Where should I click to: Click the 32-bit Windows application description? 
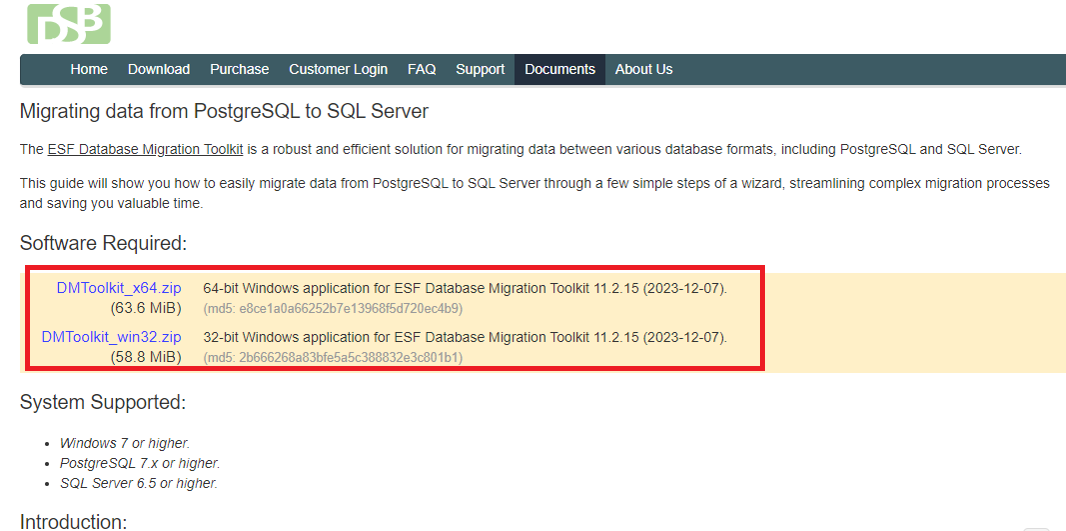465,337
